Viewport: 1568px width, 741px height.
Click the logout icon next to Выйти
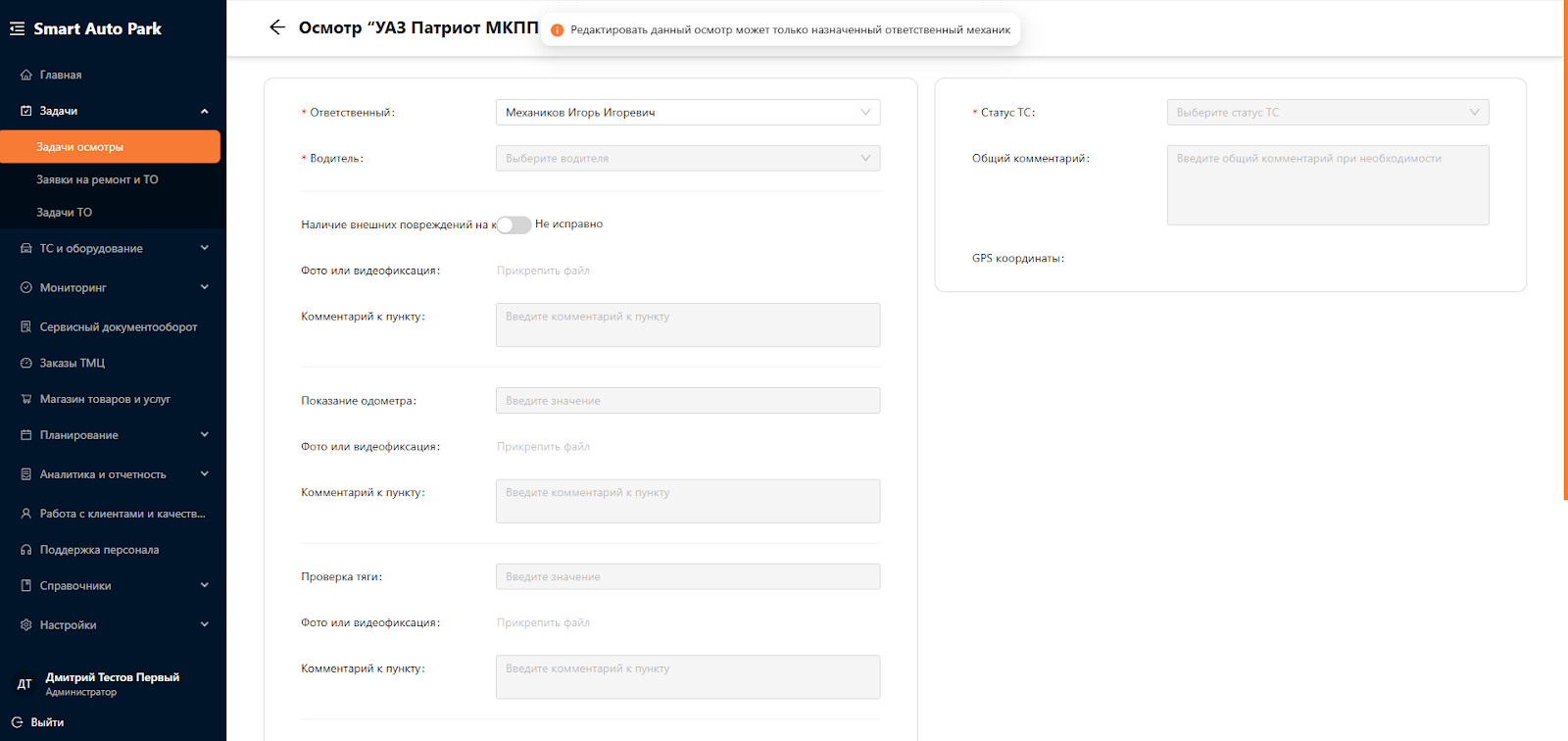pos(17,722)
